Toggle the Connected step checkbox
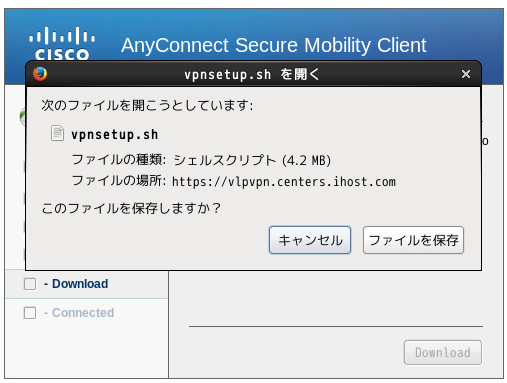The width and height of the screenshot is (507, 383). click(30, 313)
